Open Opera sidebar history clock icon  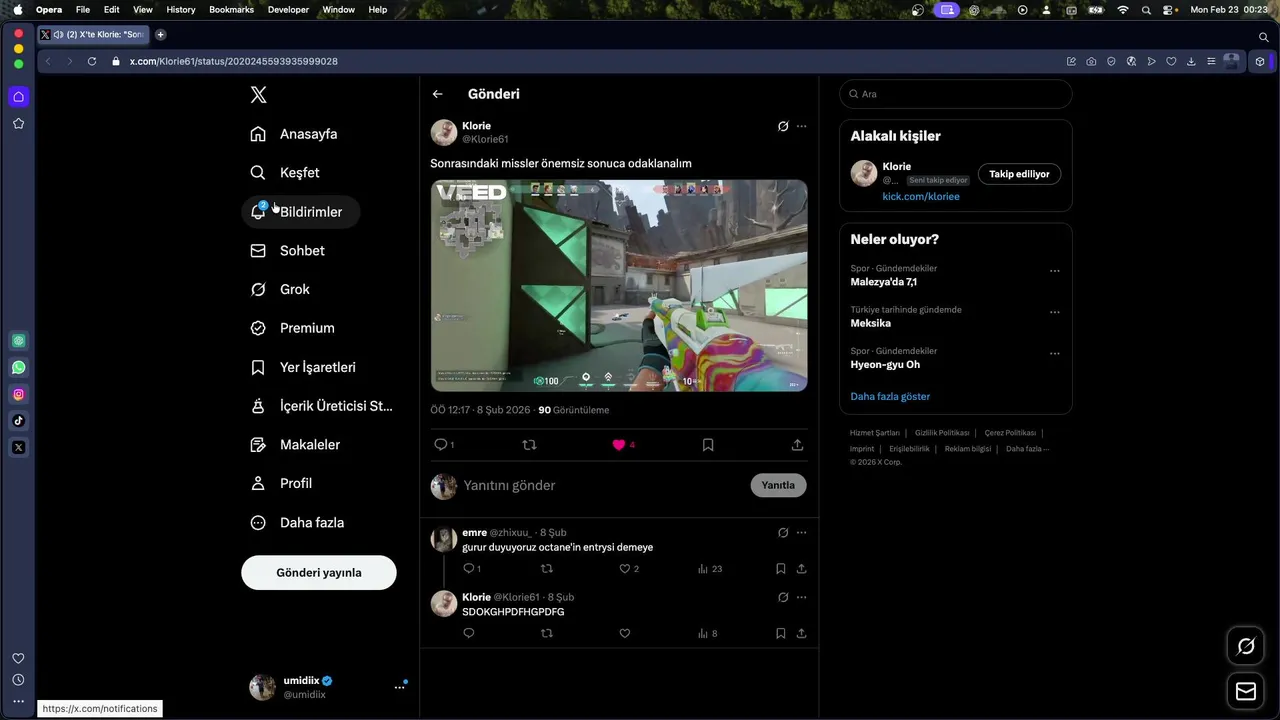(x=18, y=680)
